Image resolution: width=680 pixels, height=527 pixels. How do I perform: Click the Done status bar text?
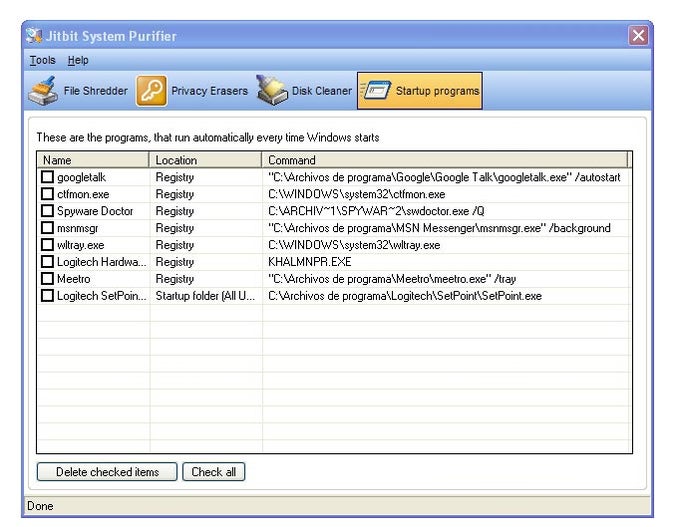click(x=40, y=506)
